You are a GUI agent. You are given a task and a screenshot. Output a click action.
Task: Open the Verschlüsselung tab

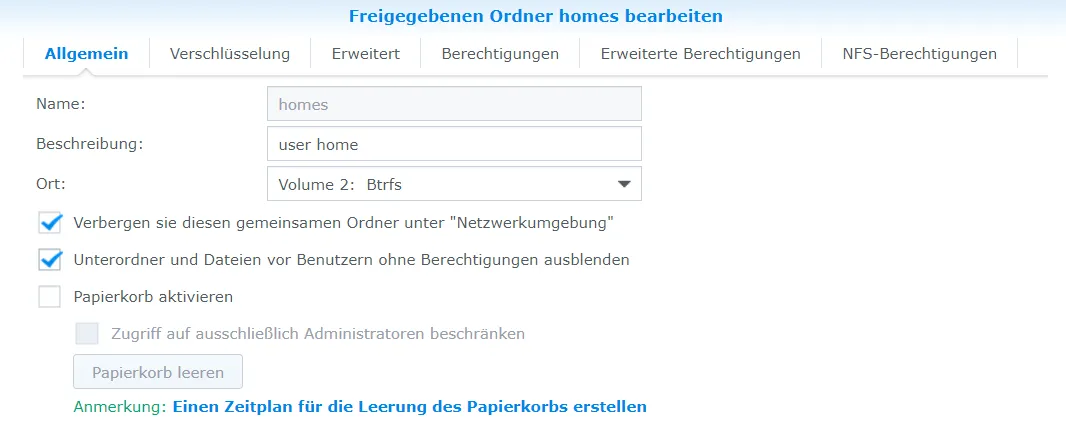point(230,54)
